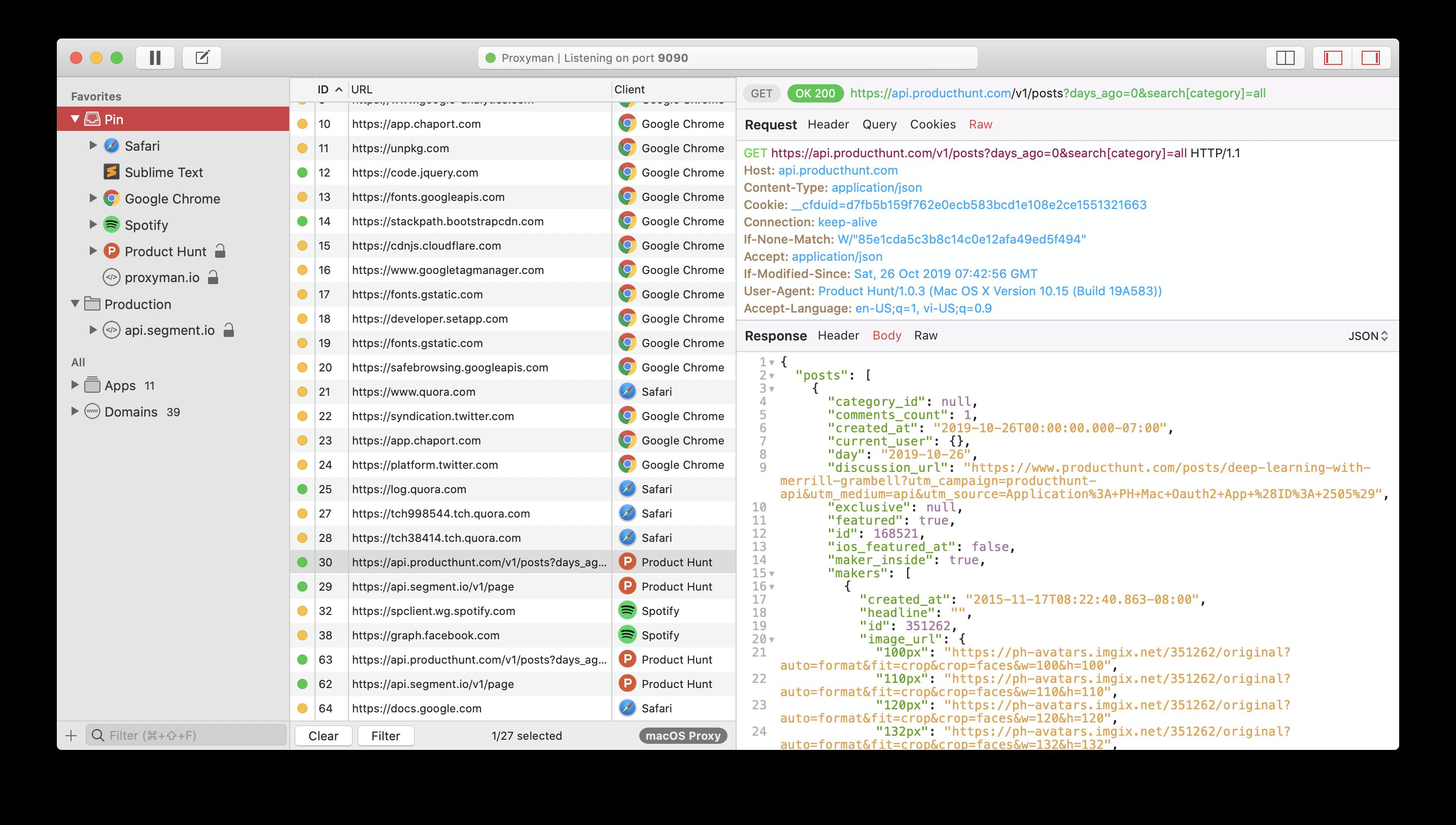Click the OK 200 status badge
This screenshot has height=825, width=1456.
[815, 93]
